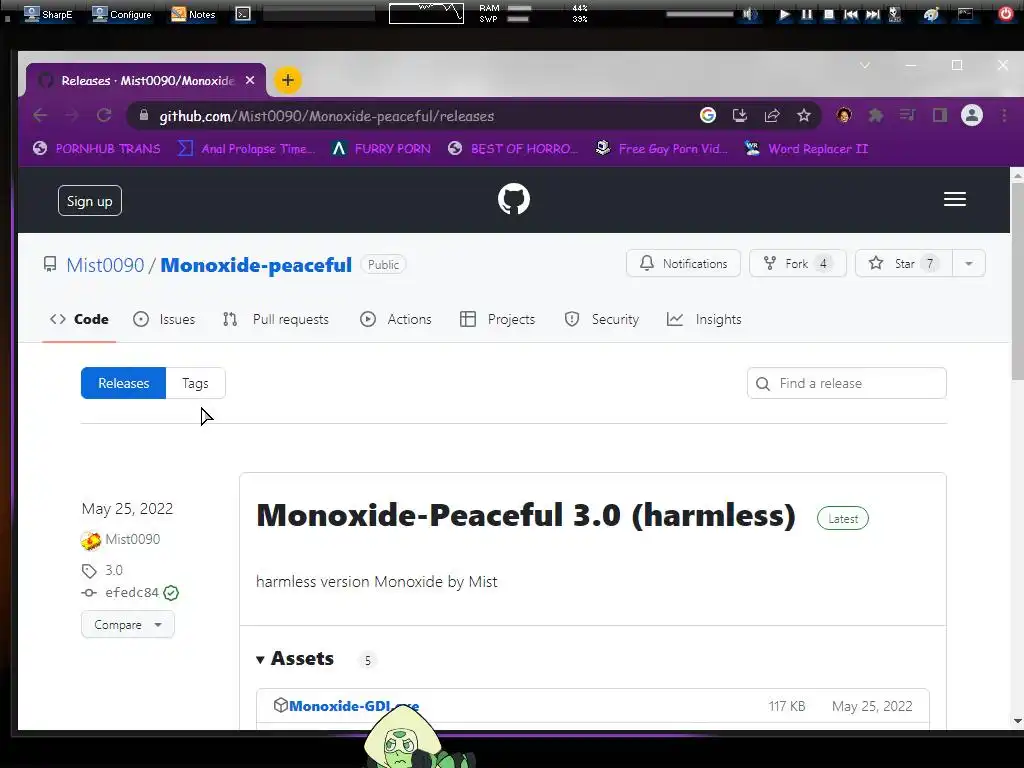1024x768 pixels.
Task: Star the repository
Action: [904, 263]
